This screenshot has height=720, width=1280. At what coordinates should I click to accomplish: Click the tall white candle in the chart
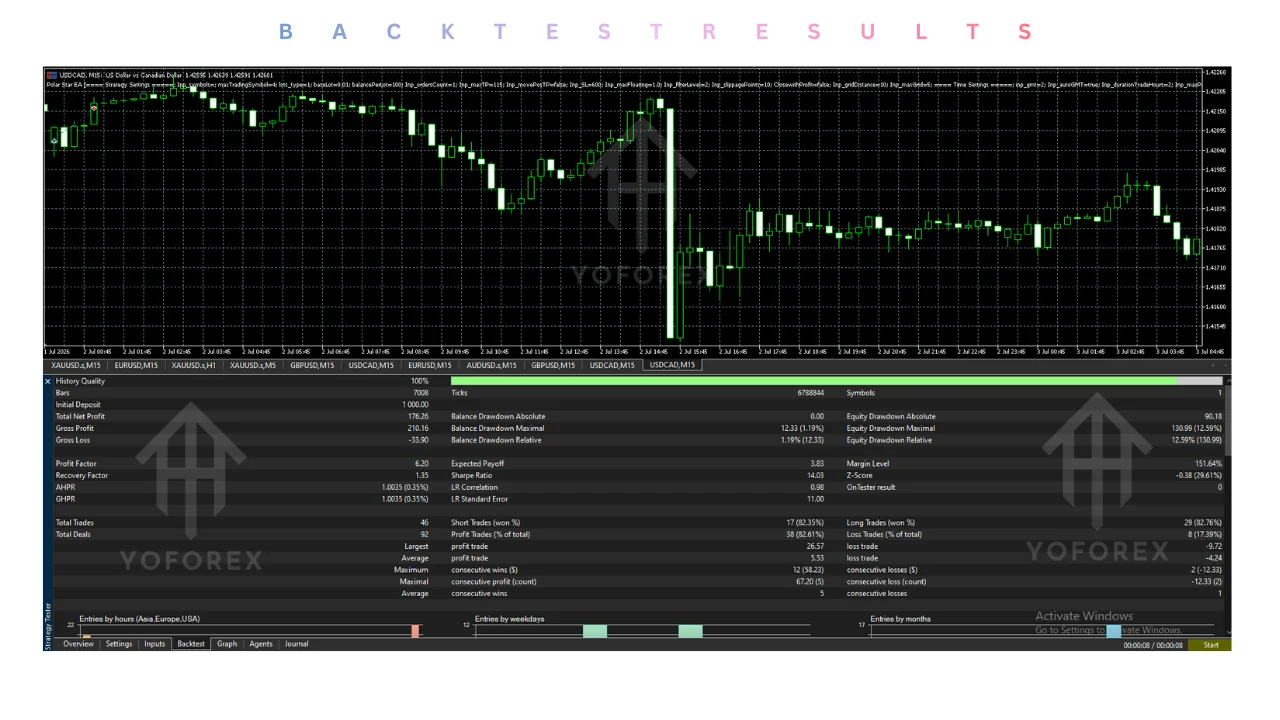coord(670,222)
